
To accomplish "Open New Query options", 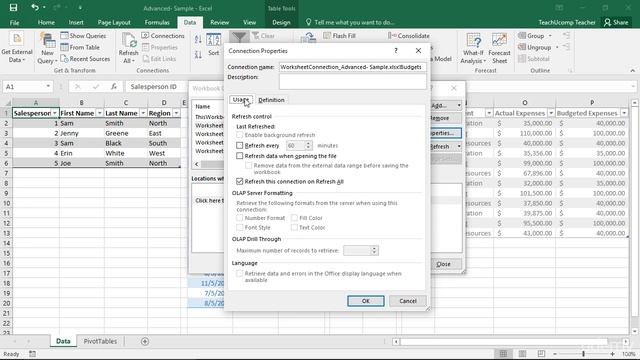I will [47, 48].
